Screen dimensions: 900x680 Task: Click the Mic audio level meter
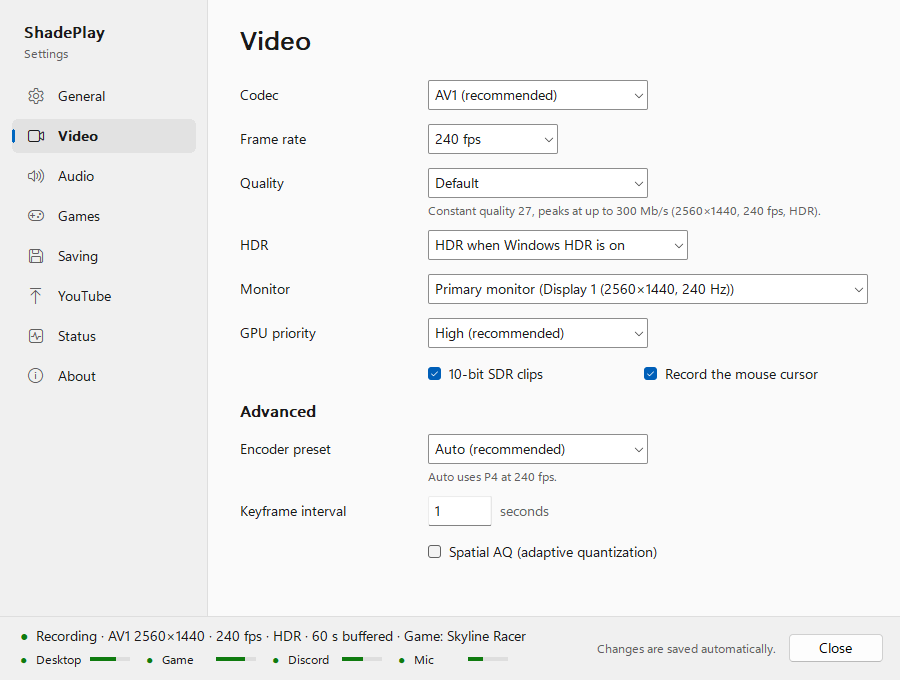(x=488, y=659)
